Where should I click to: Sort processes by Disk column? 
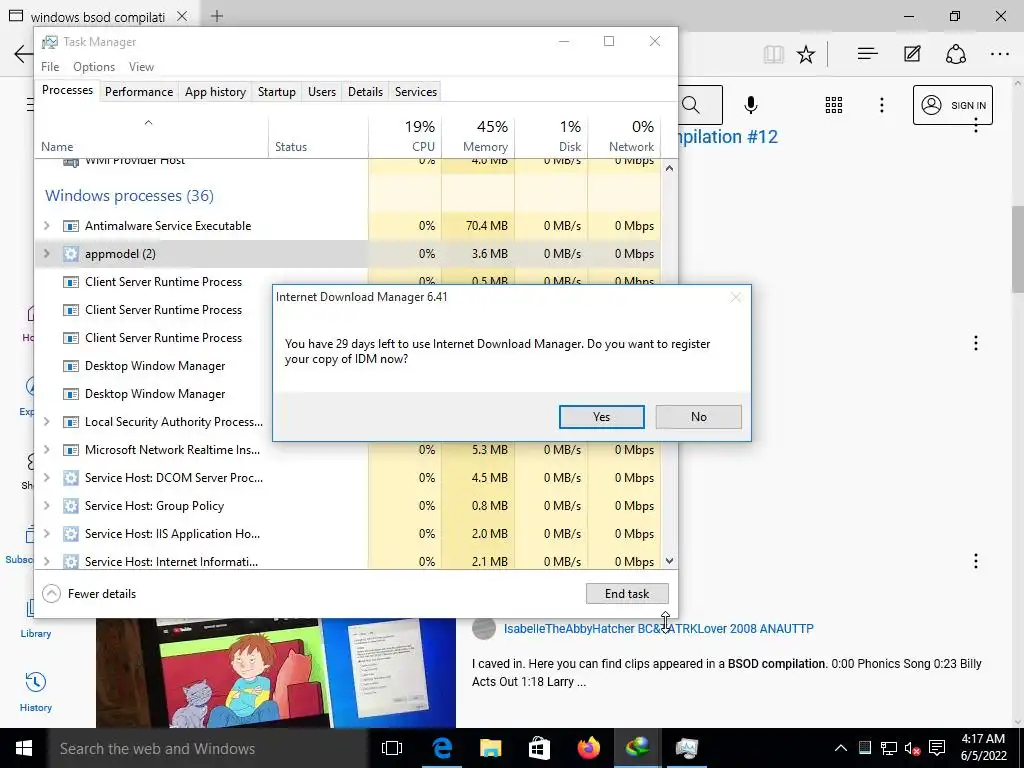pos(551,136)
